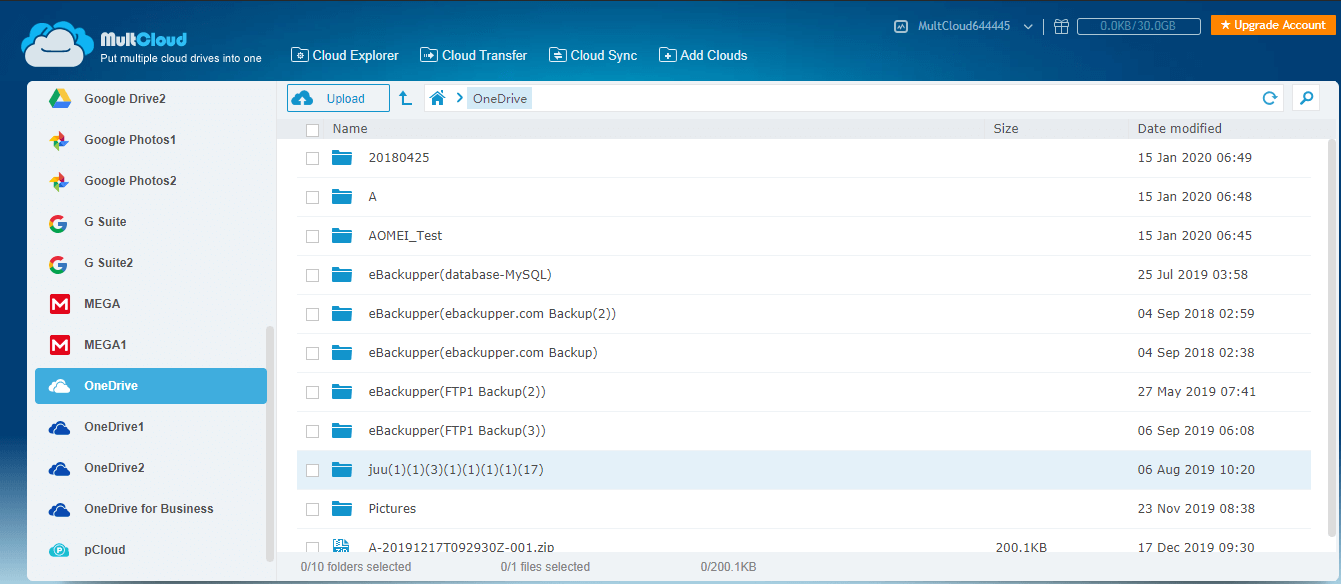Open the Cloud Sync tab
The width and height of the screenshot is (1341, 584).
pos(594,55)
